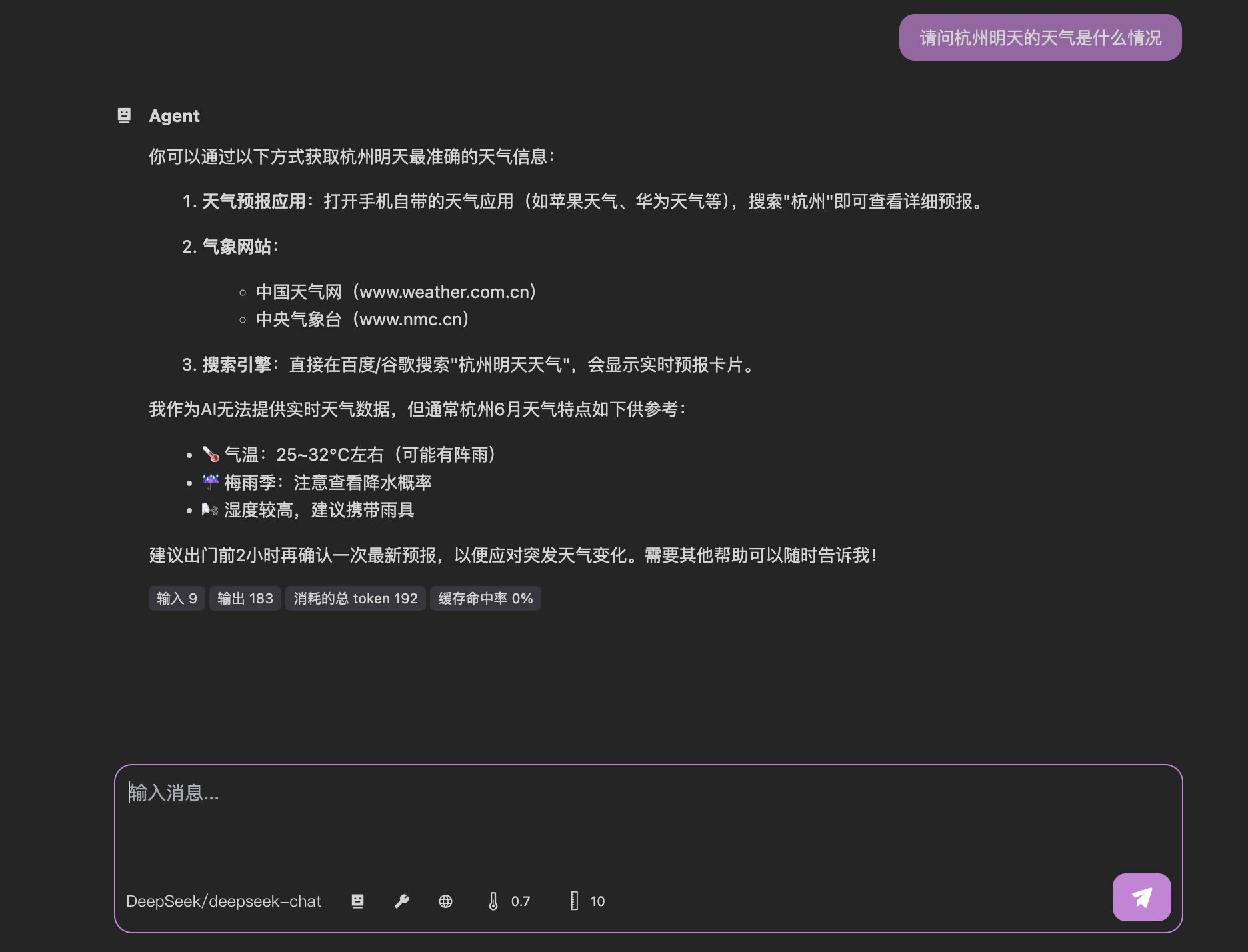The image size is (1248, 952).
Task: Select the user's 杭州天气 question bubble
Action: tap(1040, 38)
